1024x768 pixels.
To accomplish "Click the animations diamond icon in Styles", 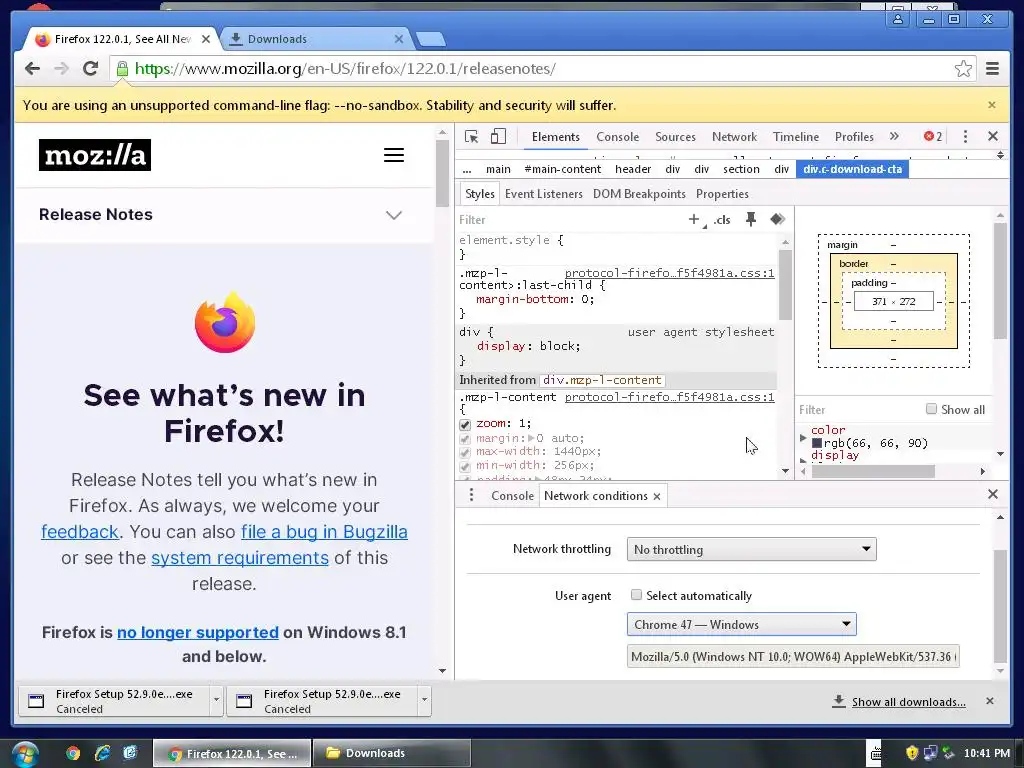I will click(777, 219).
